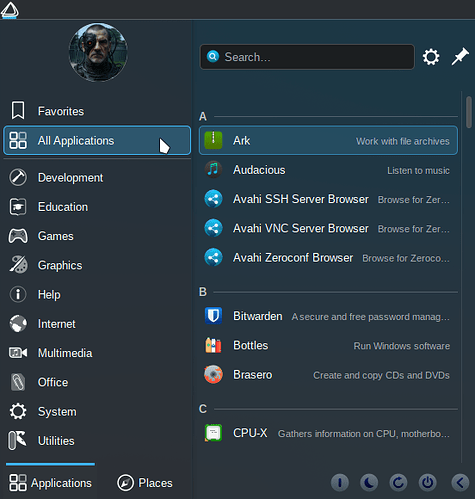This screenshot has width=475, height=499.
Task: Click the System gear icon in sidebar
Action: 18,411
